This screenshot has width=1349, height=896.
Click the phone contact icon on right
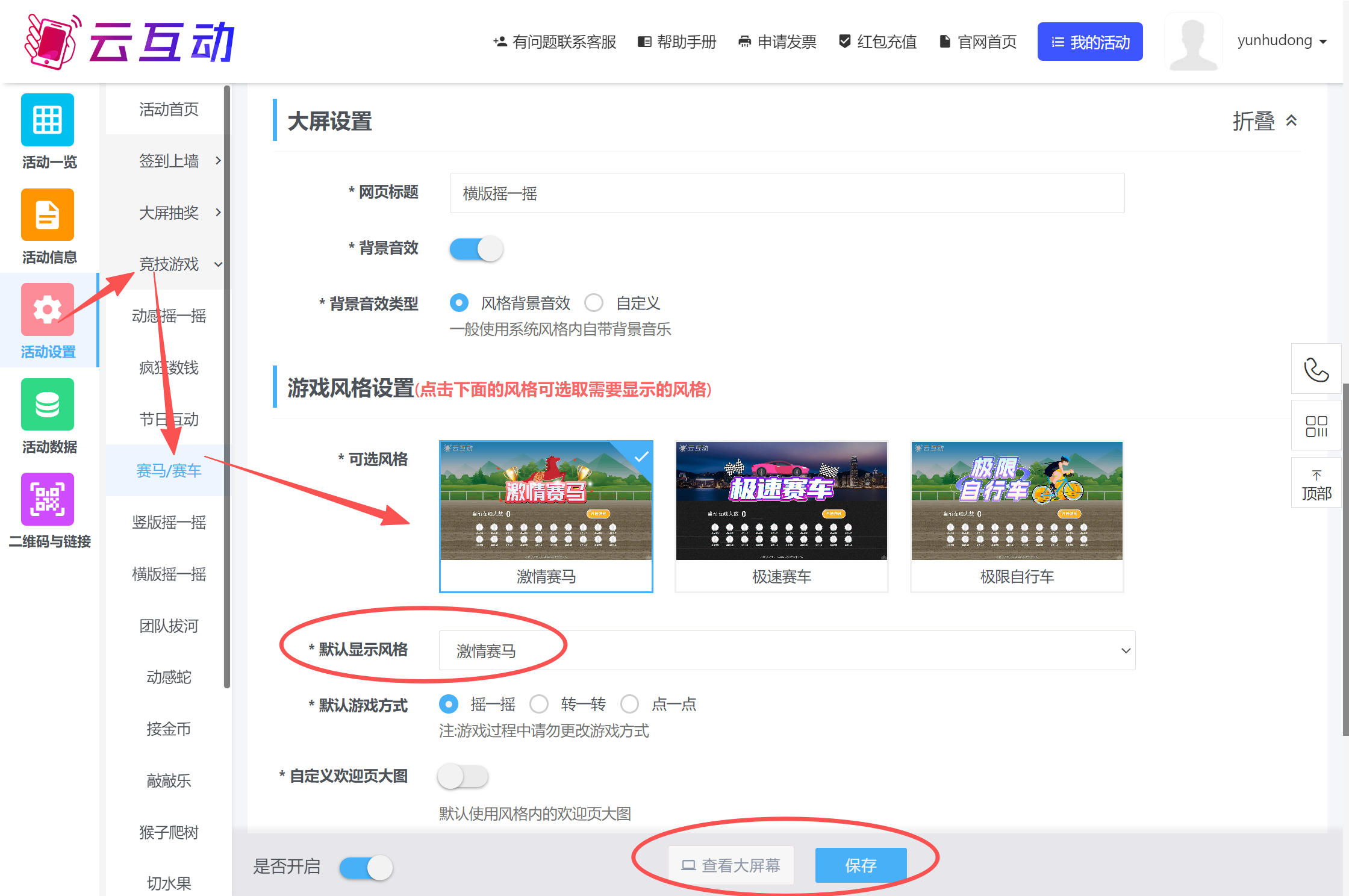1316,369
